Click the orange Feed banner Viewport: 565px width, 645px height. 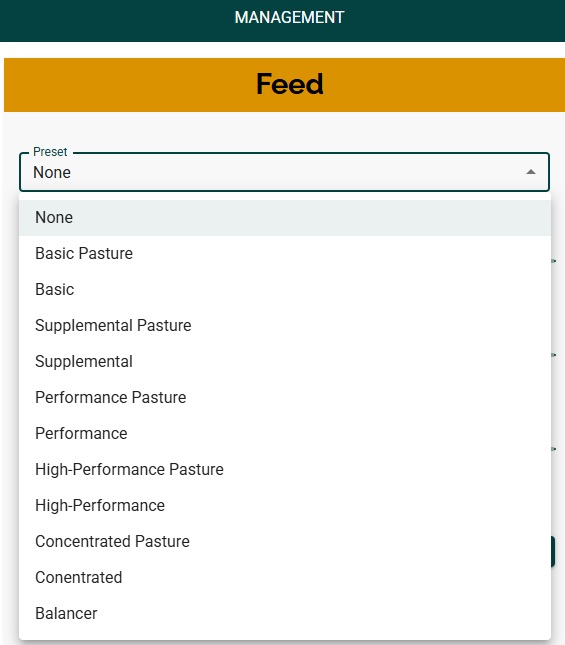[285, 85]
